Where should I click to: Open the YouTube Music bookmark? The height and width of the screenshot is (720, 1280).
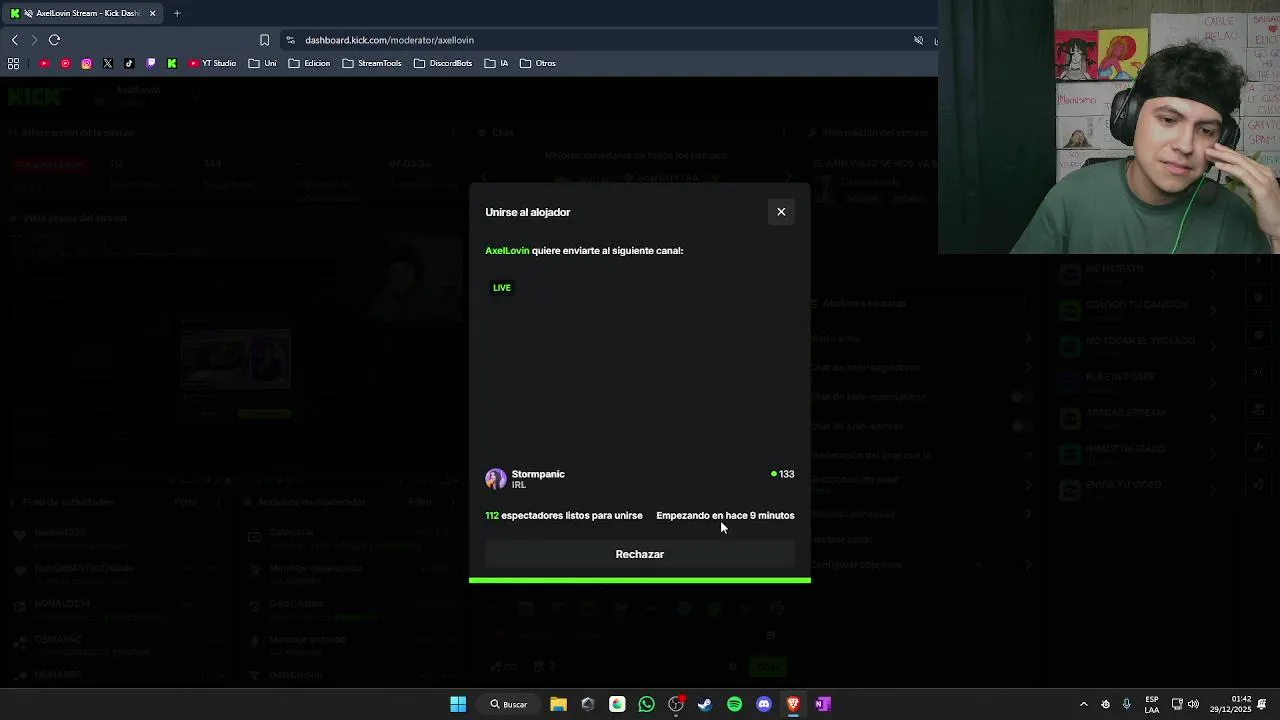point(65,63)
